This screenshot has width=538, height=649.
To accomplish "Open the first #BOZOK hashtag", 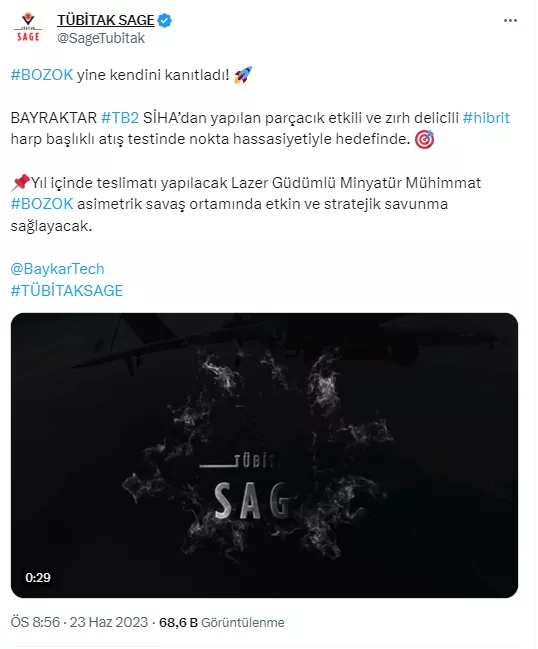I will point(42,75).
